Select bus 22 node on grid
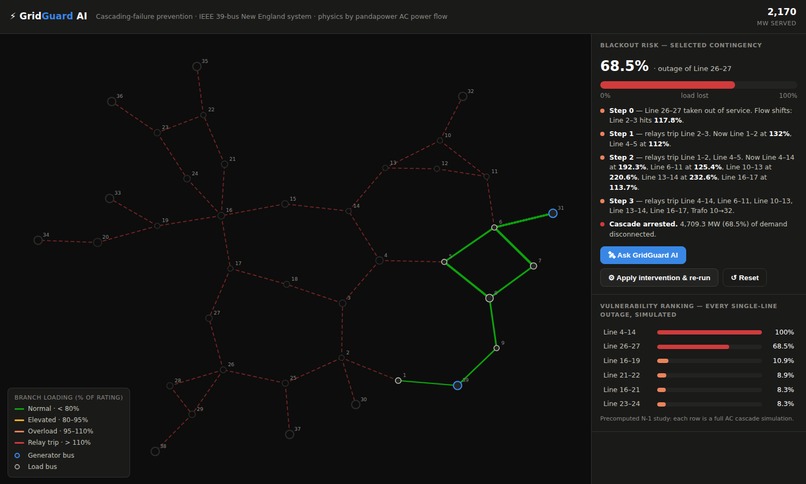This screenshot has height=484, width=806. (x=203, y=115)
